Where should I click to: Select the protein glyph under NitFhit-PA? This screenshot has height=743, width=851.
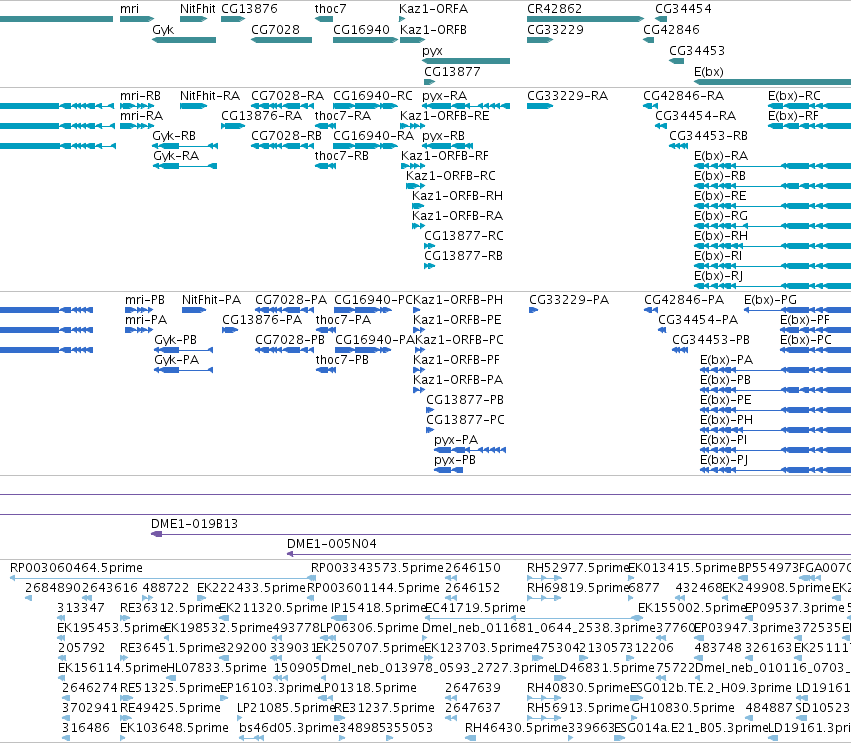[194, 310]
